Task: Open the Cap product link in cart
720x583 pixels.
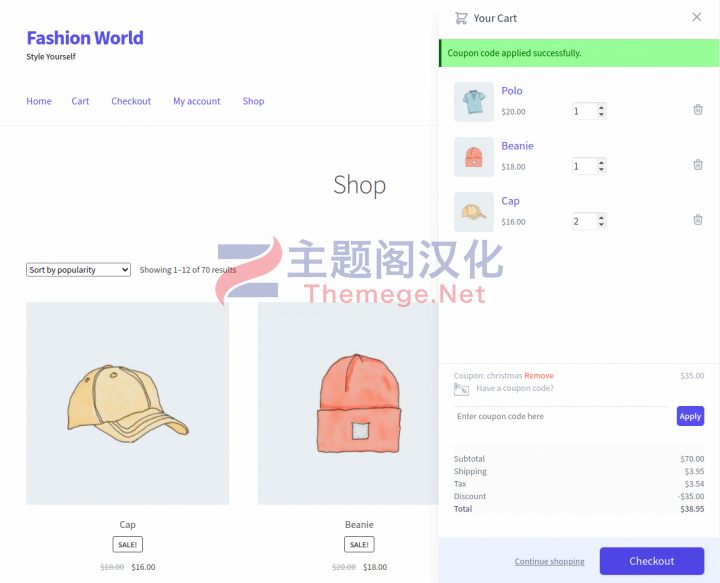Action: click(x=510, y=201)
